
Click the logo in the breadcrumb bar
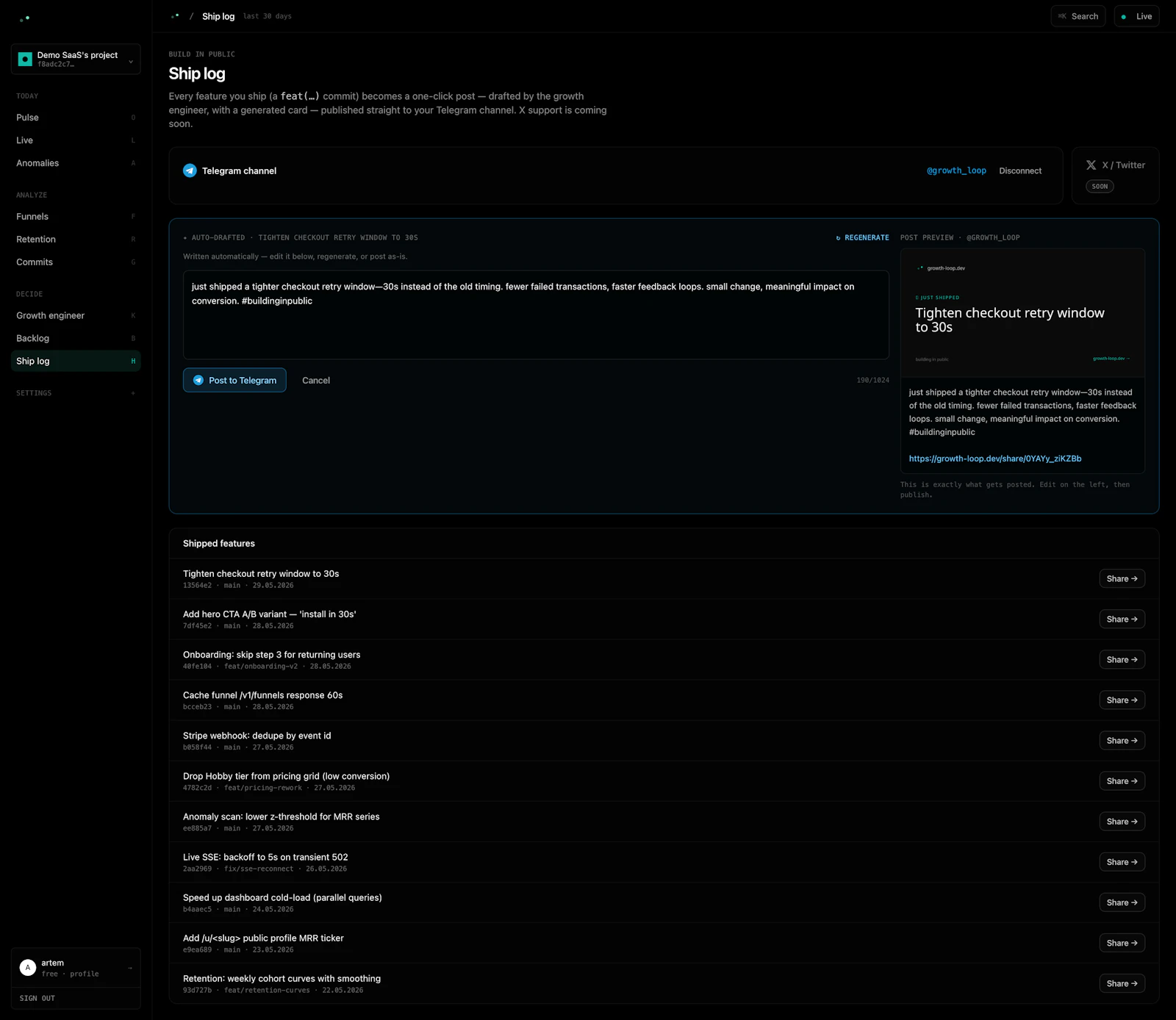tap(175, 16)
